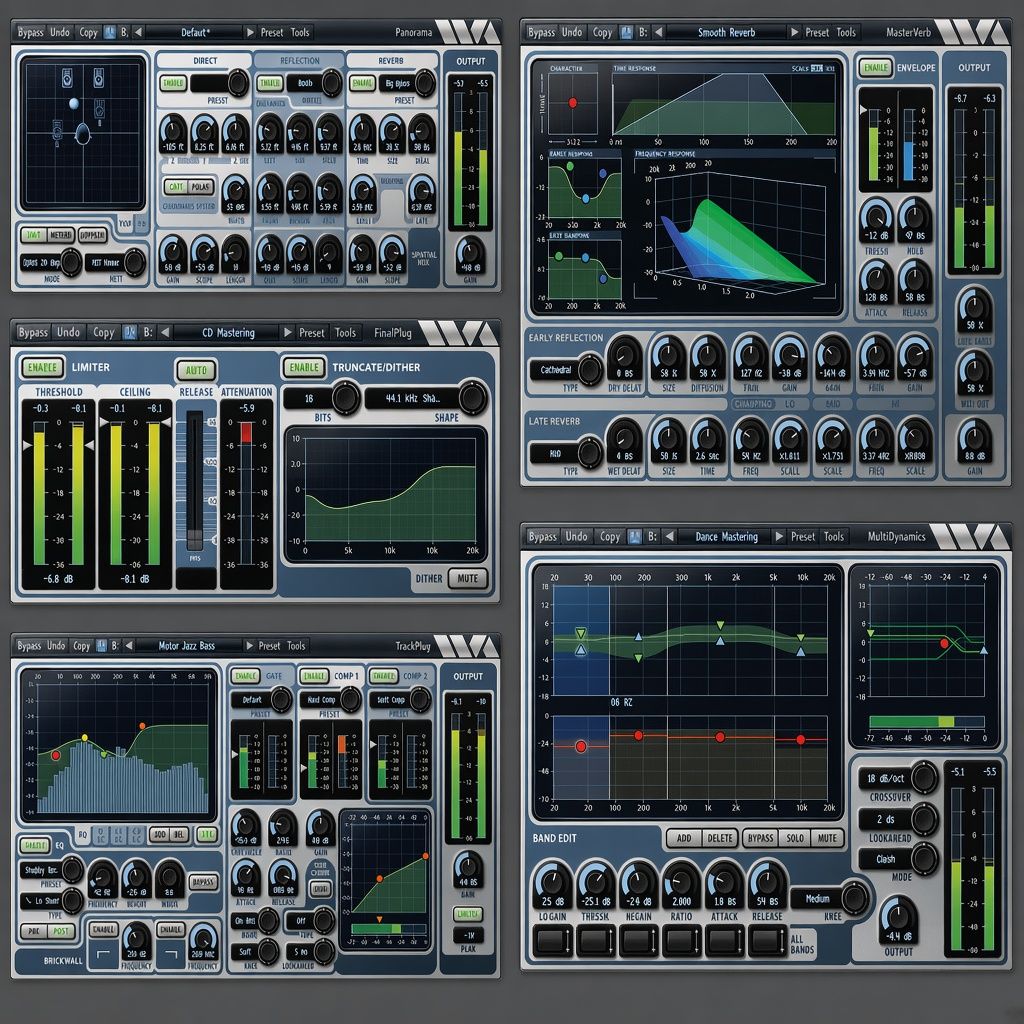1024x1024 pixels.
Task: Click Bypass in the MasterVerb toolbar
Action: pos(542,32)
